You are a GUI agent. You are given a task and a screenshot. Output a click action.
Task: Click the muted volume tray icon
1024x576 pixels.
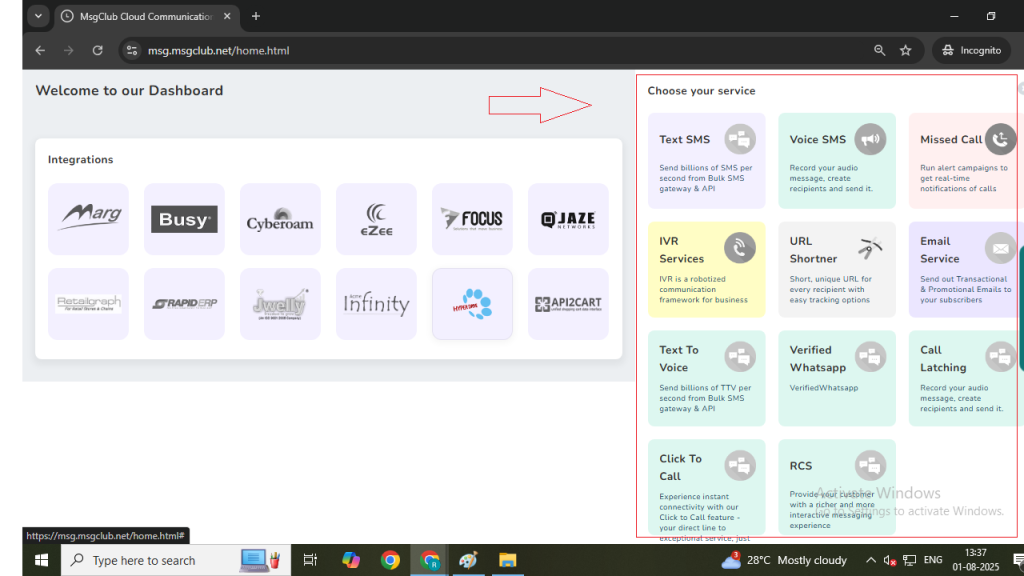point(889,560)
